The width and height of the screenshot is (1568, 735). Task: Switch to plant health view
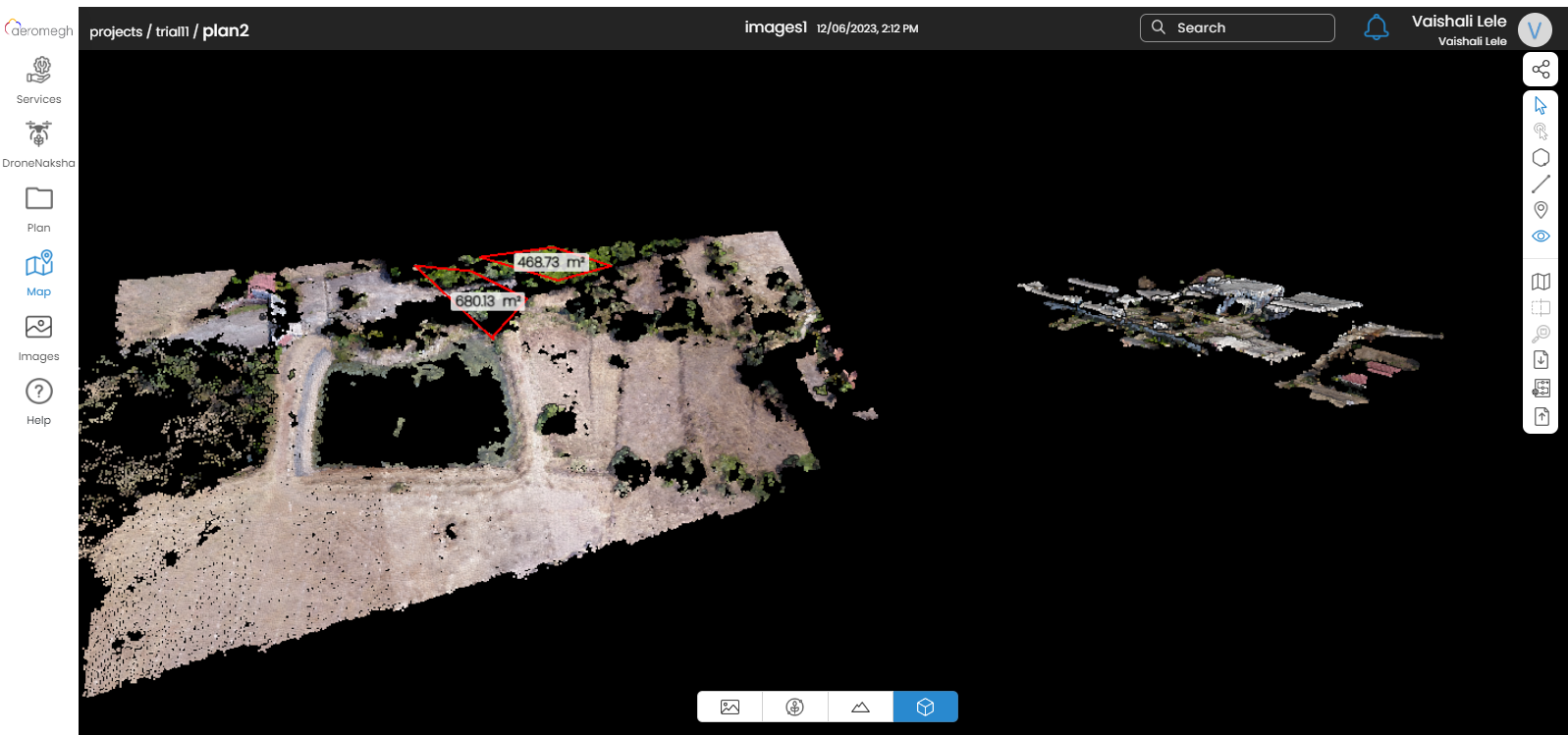[795, 707]
